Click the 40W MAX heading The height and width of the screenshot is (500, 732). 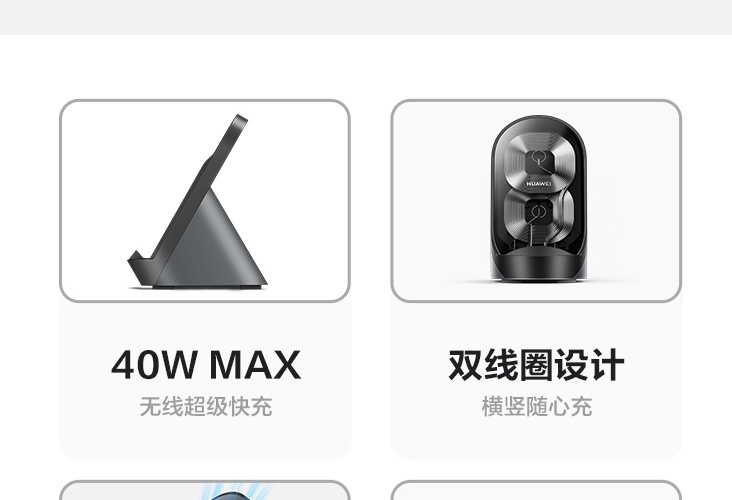tap(206, 365)
